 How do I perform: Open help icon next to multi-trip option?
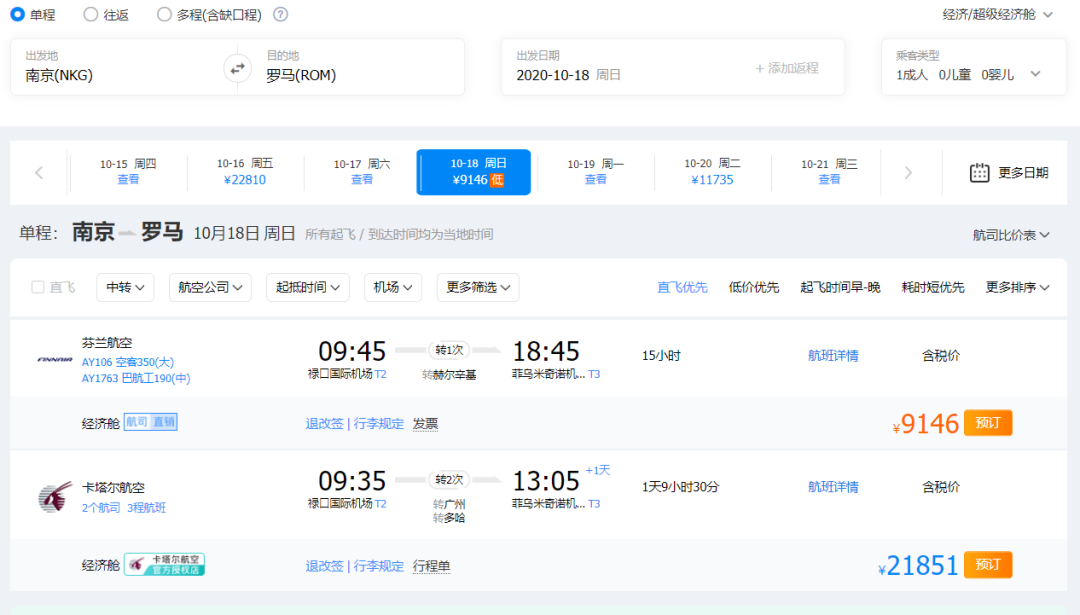(280, 14)
